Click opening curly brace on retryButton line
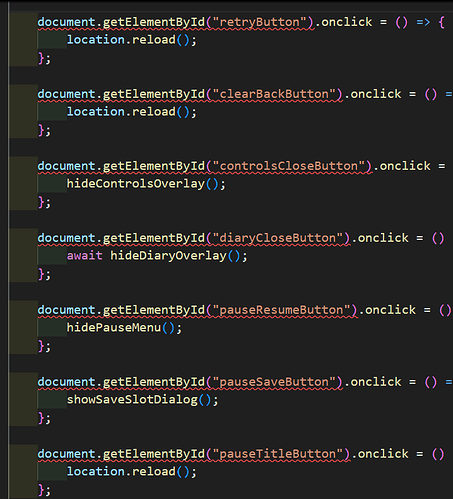 (x=442, y=22)
